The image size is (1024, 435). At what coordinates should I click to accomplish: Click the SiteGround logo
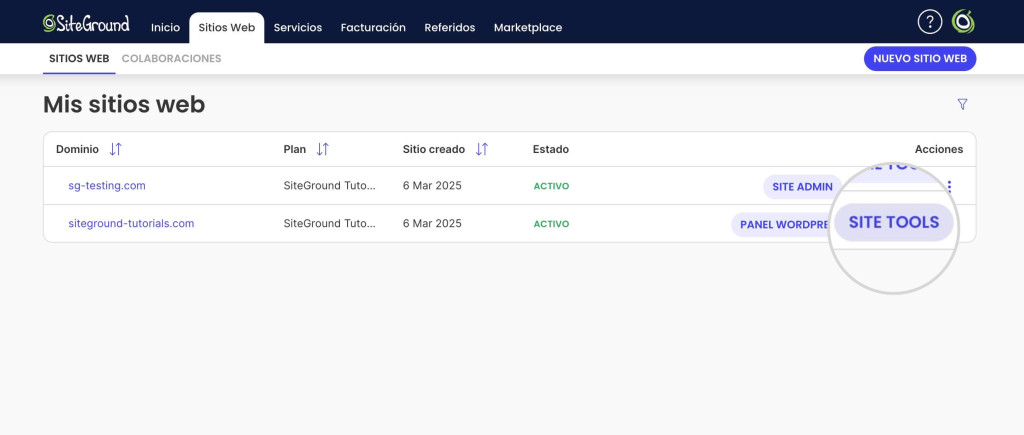[x=86, y=24]
